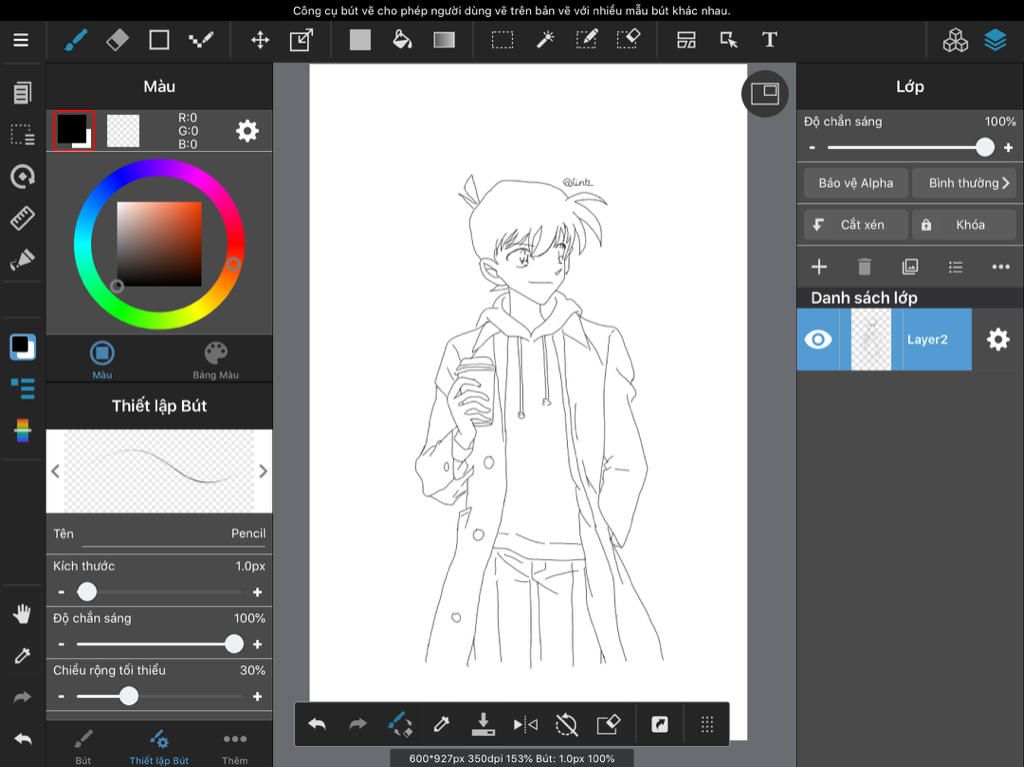Open Bình thường blend mode dropdown

(x=965, y=183)
